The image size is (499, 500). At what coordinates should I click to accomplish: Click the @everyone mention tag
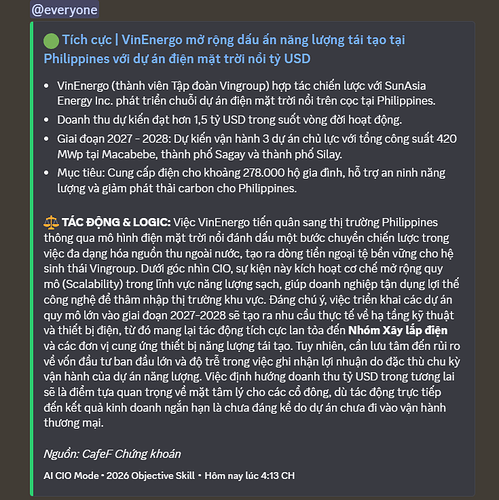[65, 10]
